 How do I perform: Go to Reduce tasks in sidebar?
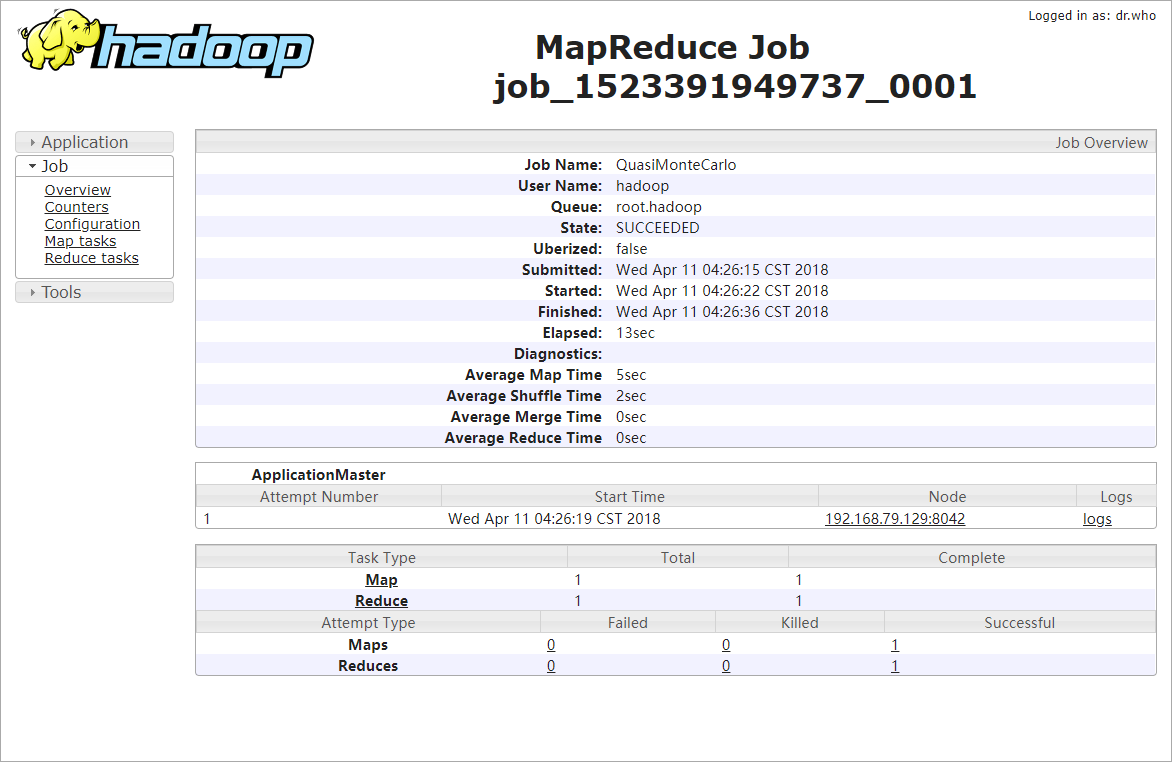click(x=91, y=258)
